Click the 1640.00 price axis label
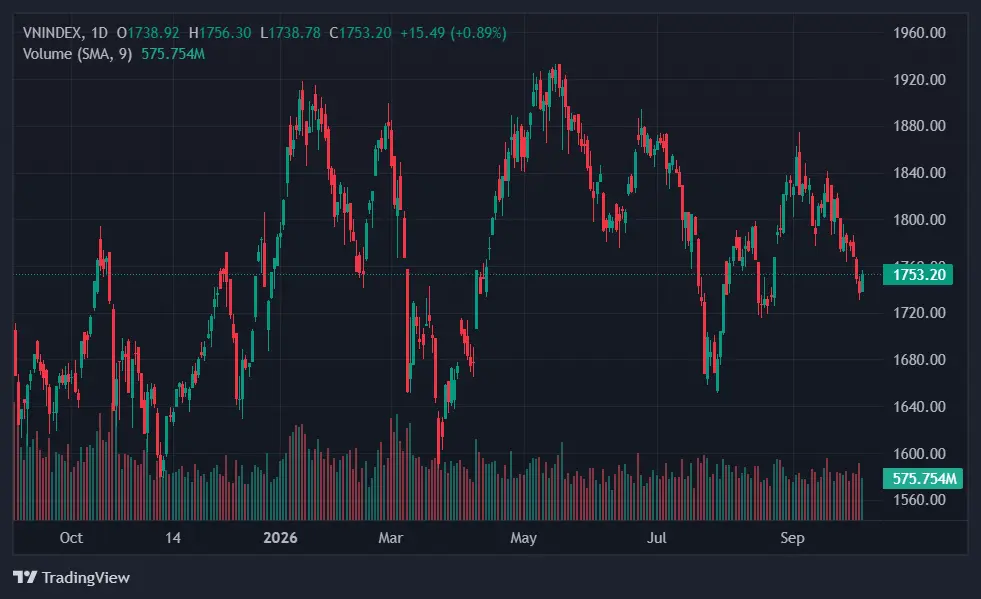 pos(919,407)
